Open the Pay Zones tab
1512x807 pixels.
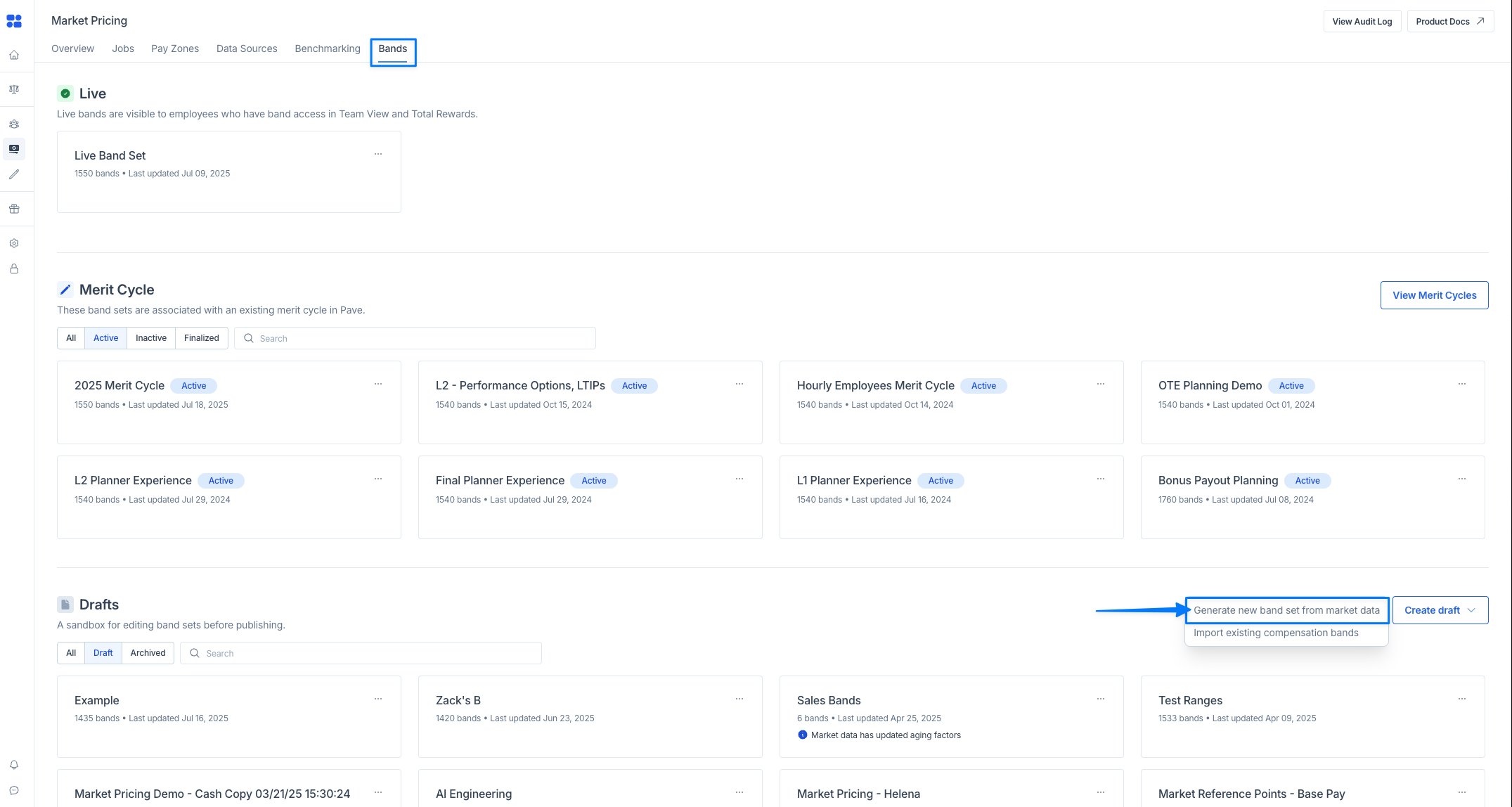coord(174,48)
